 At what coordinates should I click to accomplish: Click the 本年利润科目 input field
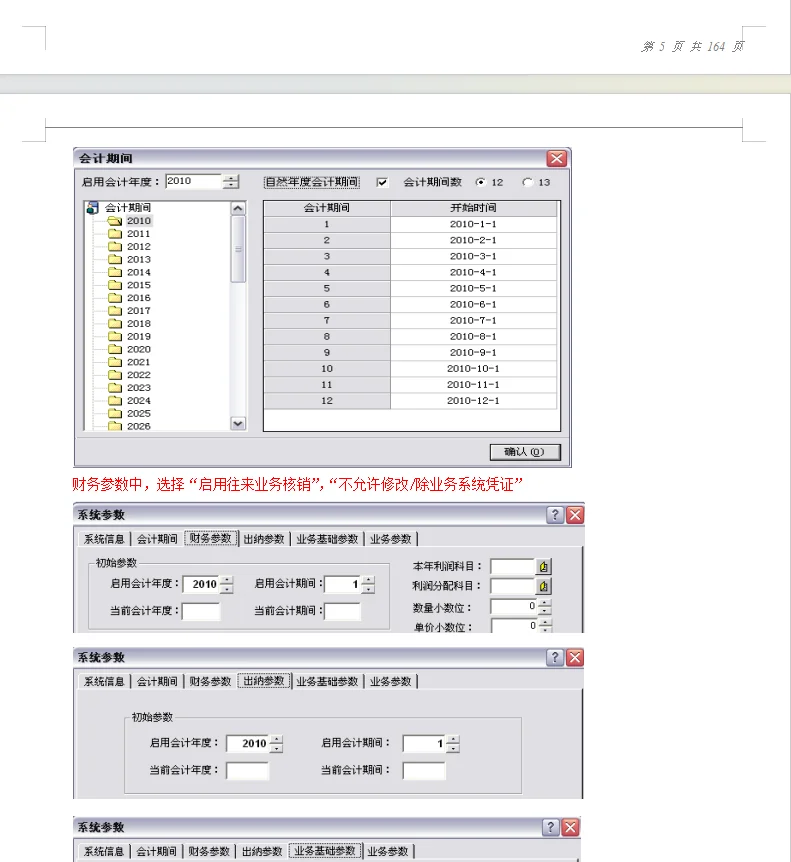click(x=512, y=566)
